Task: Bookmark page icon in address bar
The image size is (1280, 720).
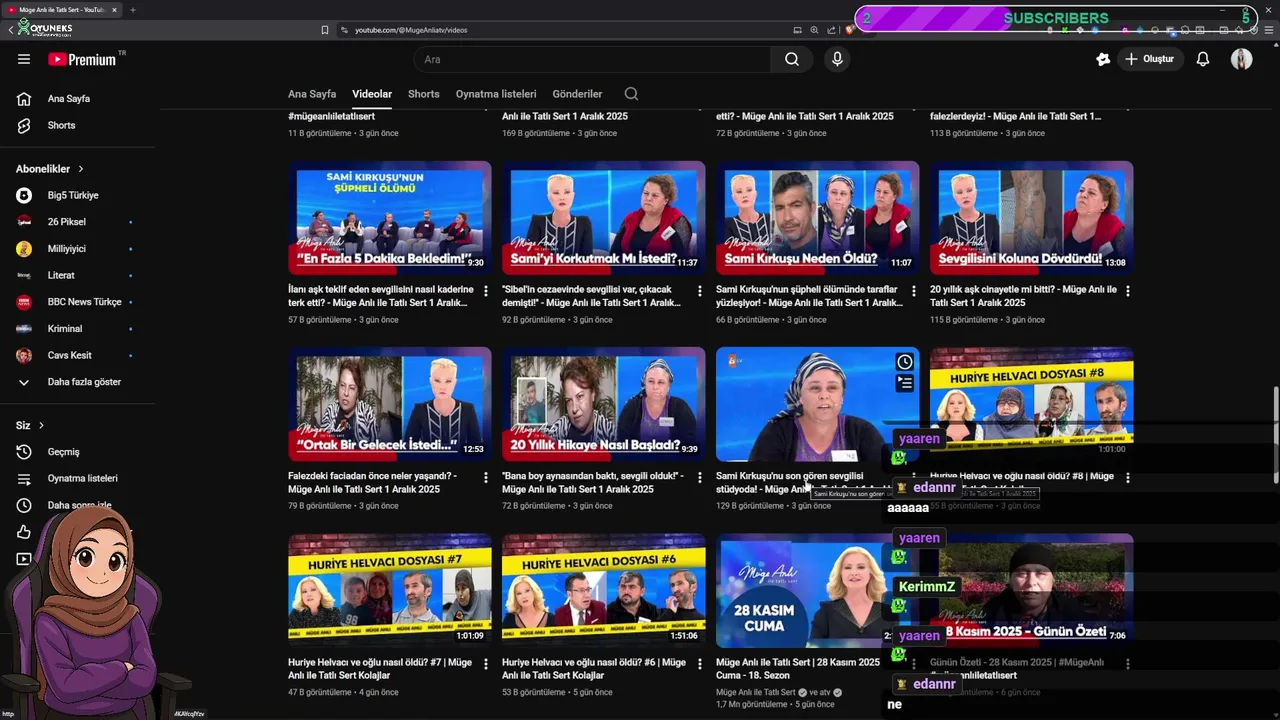Action: coord(325,30)
